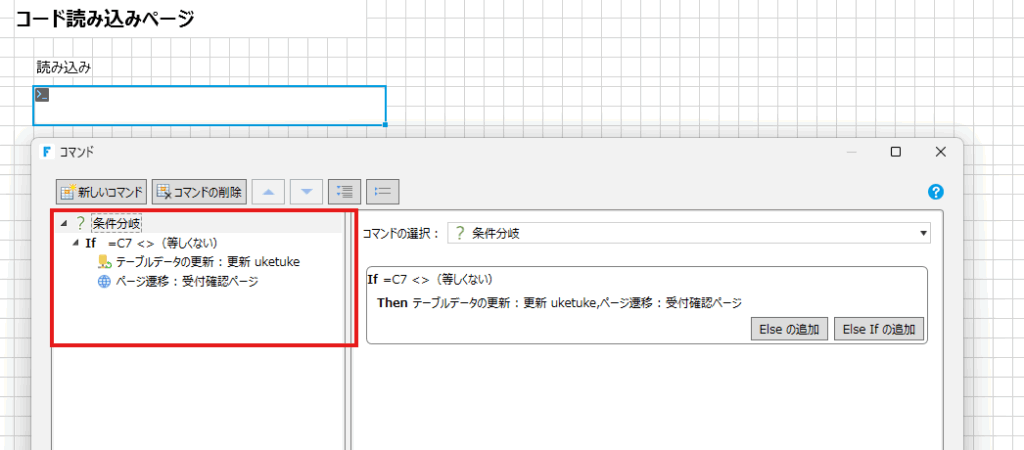The height and width of the screenshot is (450, 1024).
Task: Click the outdent command icon in toolbar
Action: 383,191
